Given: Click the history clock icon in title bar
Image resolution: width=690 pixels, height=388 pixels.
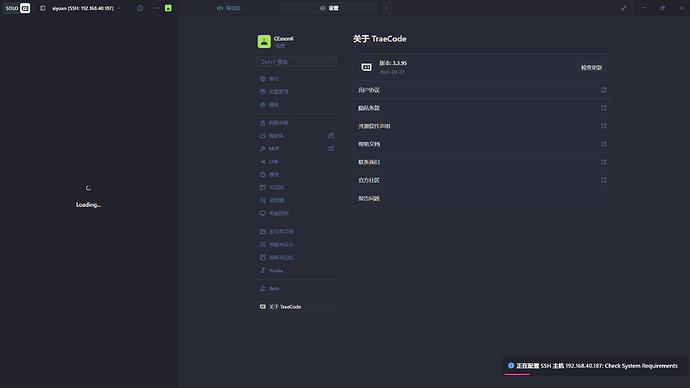Looking at the screenshot, I should (140, 8).
